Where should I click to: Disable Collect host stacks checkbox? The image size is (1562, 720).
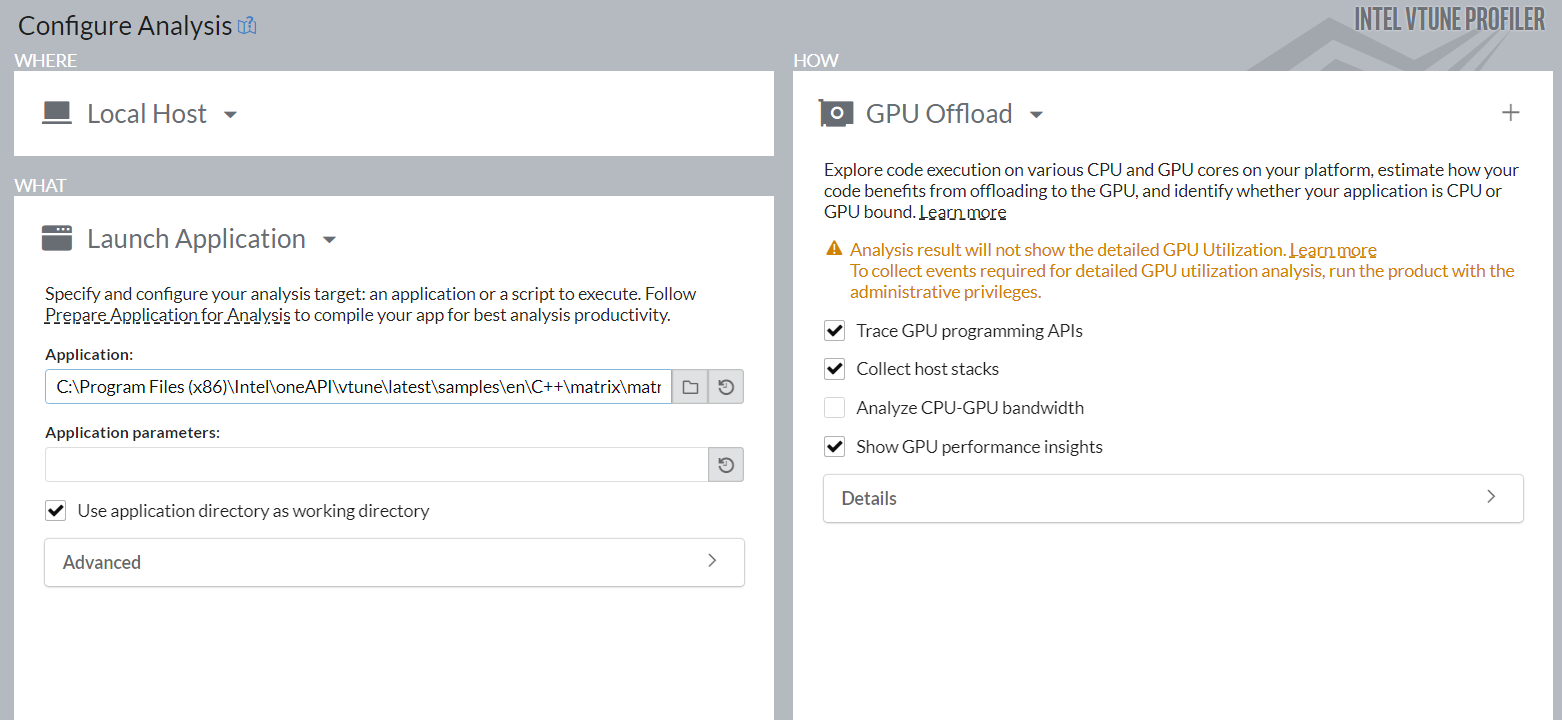[x=835, y=369]
